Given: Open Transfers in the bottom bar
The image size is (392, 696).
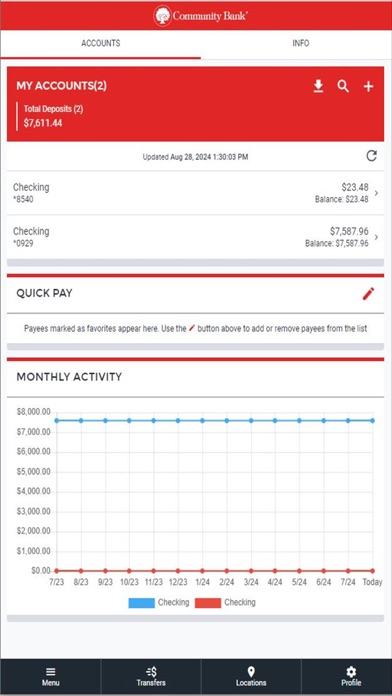Looking at the screenshot, I should tap(151, 677).
